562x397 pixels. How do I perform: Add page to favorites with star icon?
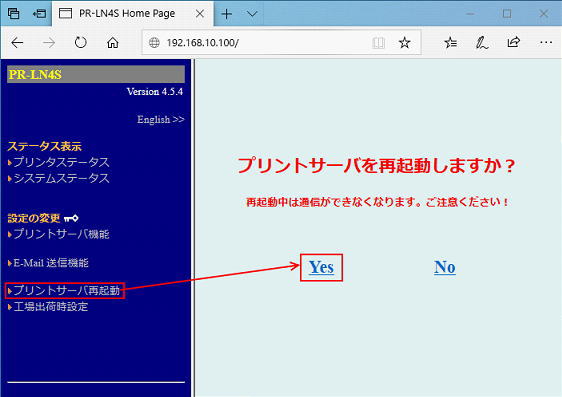(404, 43)
